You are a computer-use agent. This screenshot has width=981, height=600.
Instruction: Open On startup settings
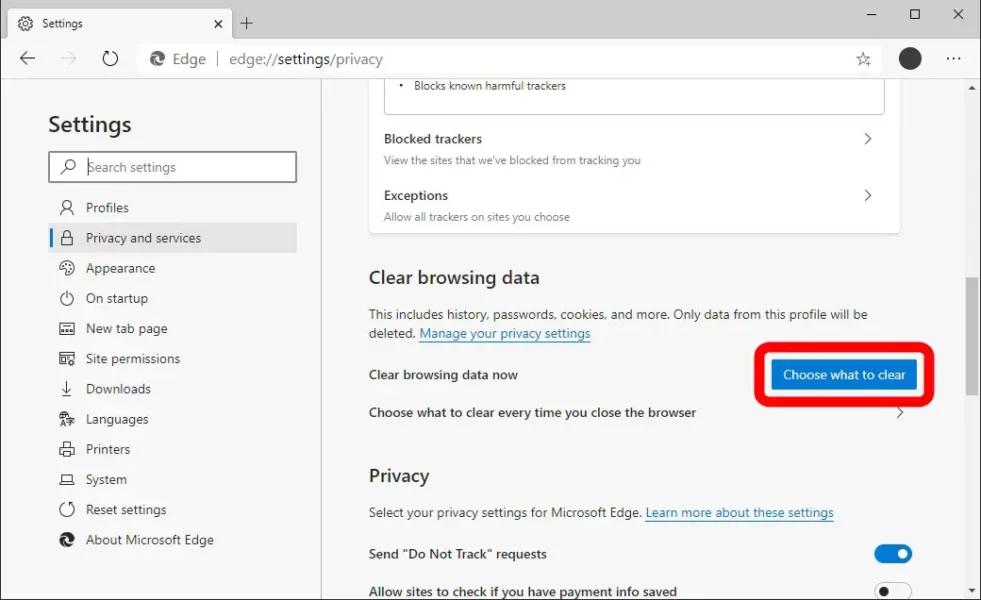(x=173, y=298)
